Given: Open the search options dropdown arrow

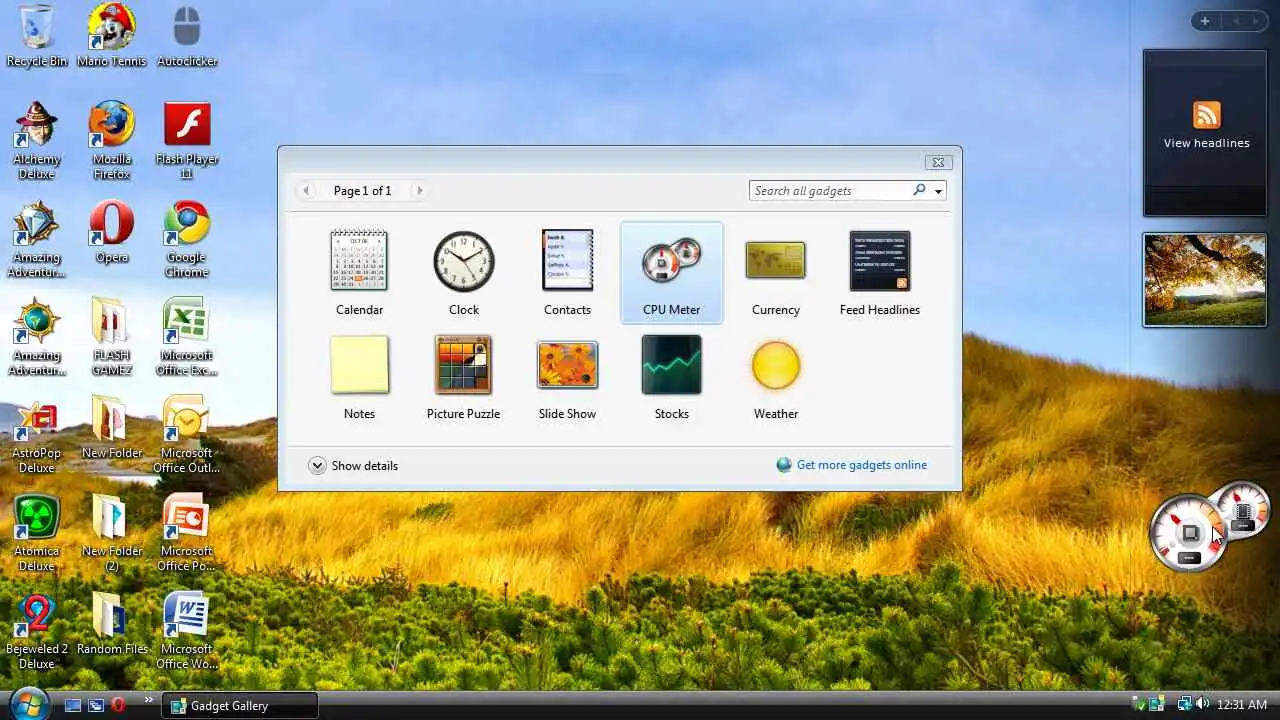Looking at the screenshot, I should [x=938, y=191].
